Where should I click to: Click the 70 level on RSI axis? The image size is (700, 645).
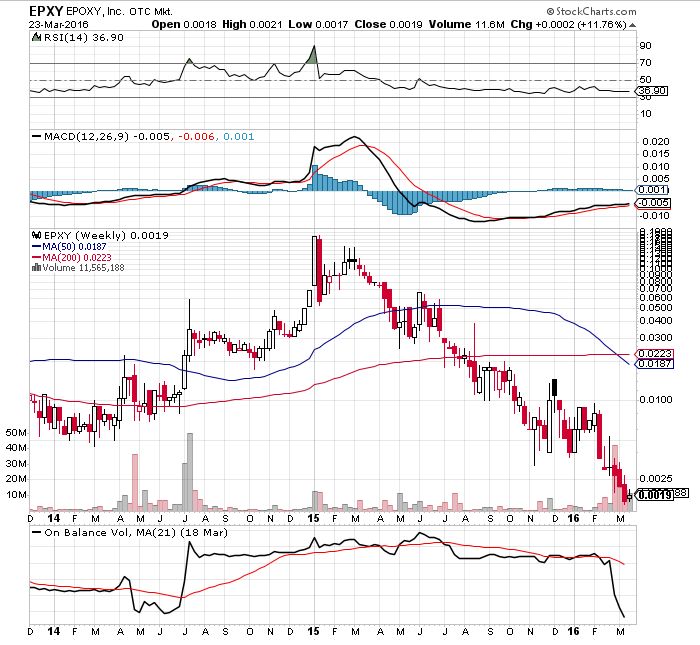[646, 62]
